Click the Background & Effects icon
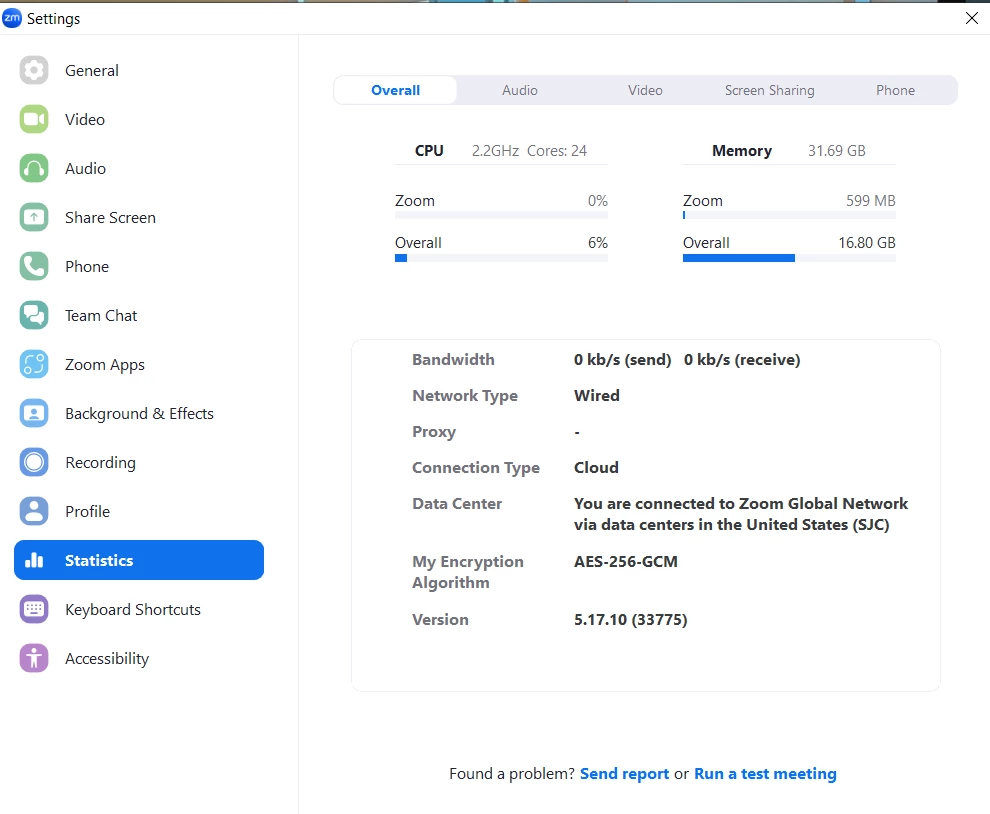 click(x=34, y=414)
